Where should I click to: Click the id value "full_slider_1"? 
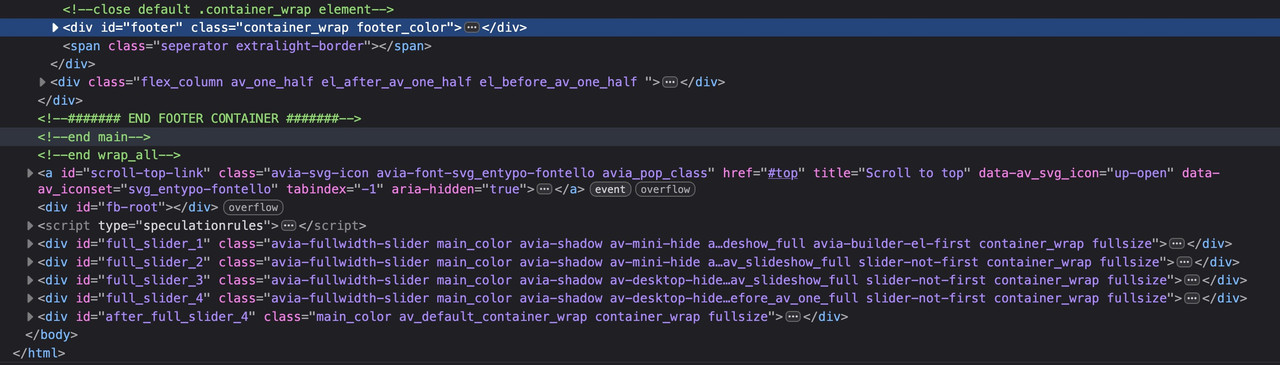tap(152, 244)
